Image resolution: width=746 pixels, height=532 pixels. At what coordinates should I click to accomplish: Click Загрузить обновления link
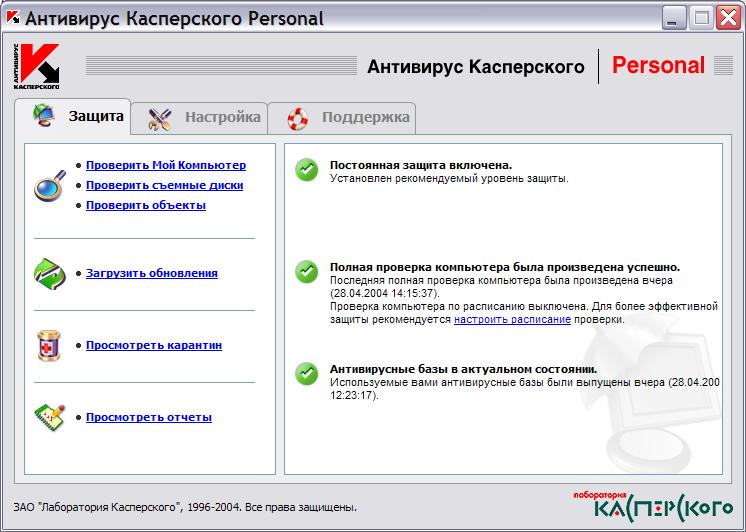coord(152,273)
